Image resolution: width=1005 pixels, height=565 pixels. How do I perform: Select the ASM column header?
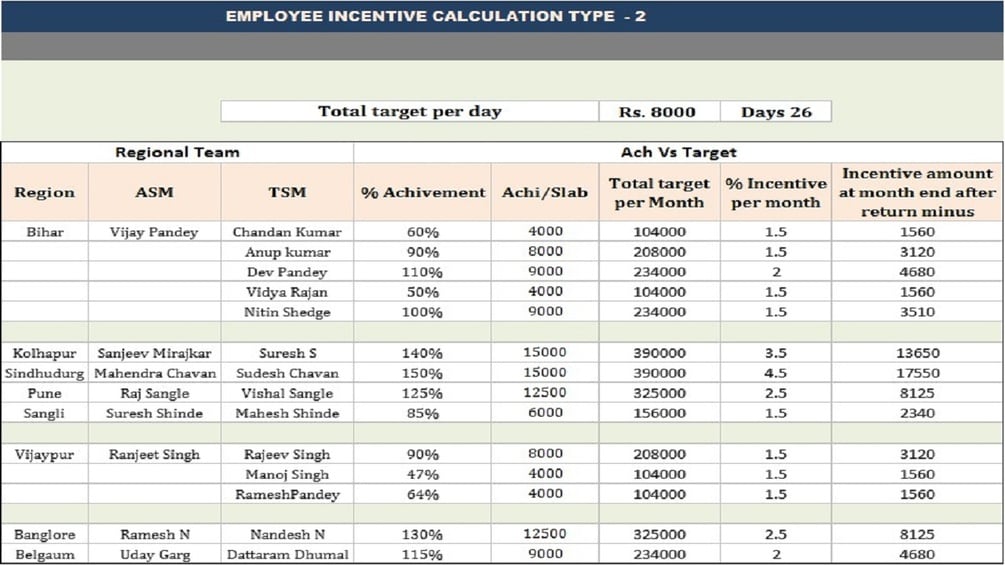pos(154,192)
